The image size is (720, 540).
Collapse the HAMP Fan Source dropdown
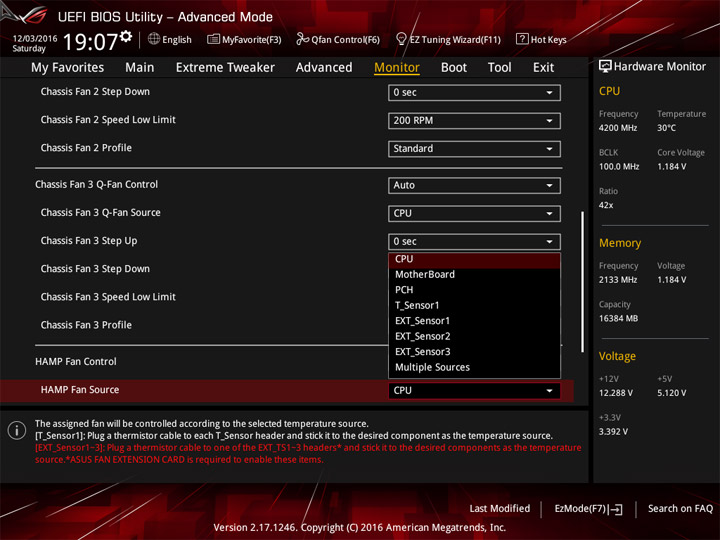[x=474, y=391]
